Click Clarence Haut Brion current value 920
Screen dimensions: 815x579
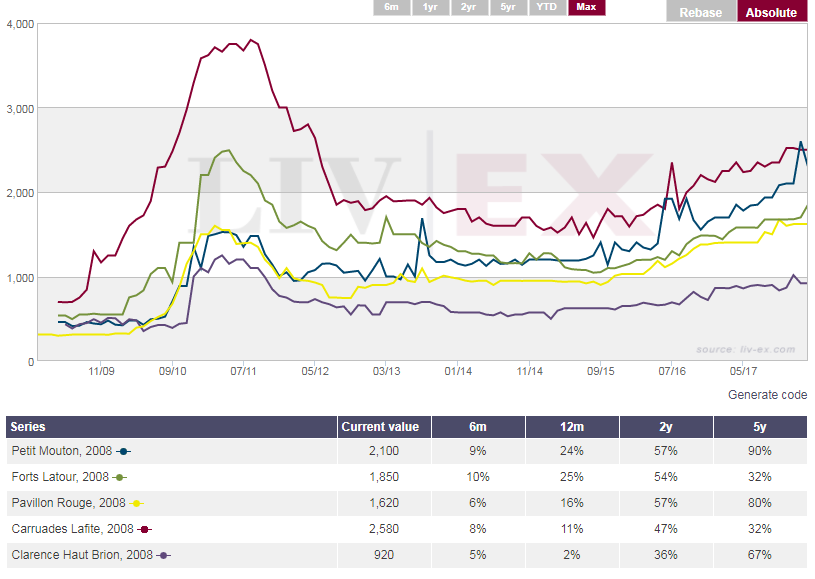[384, 555]
